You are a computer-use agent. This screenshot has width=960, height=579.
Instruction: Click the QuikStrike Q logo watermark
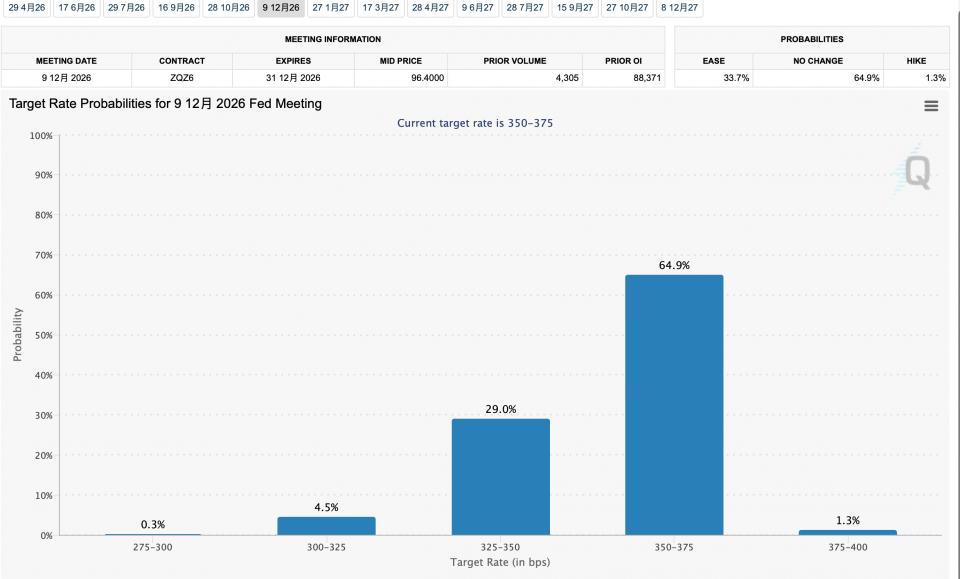click(916, 172)
